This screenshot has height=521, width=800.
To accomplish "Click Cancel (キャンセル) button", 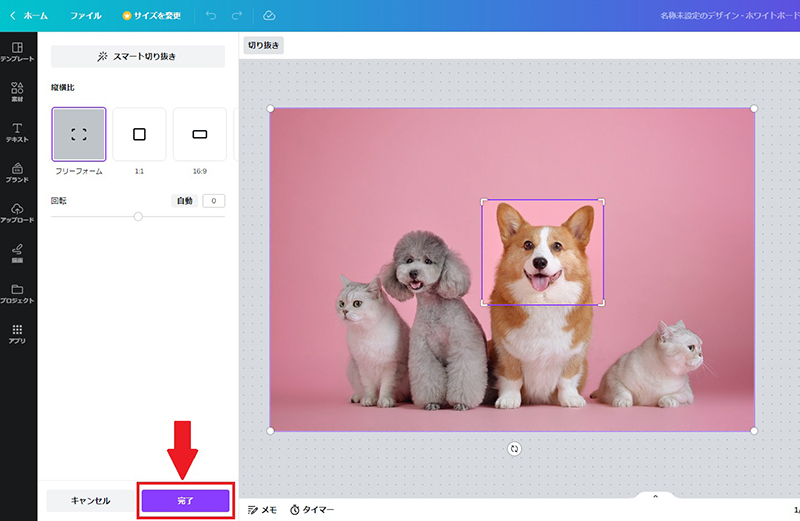I will click(x=90, y=501).
